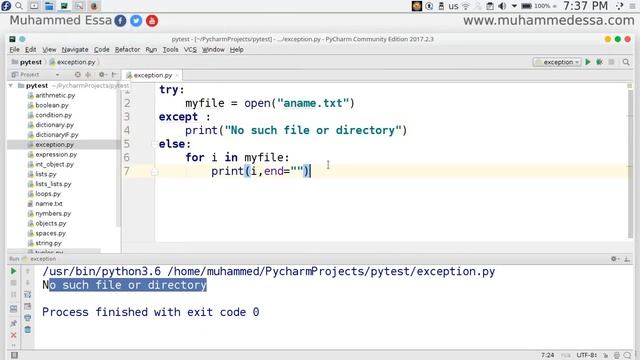Open the system tray dropdown arrow
This screenshot has width=640, height=360.
[514, 6]
